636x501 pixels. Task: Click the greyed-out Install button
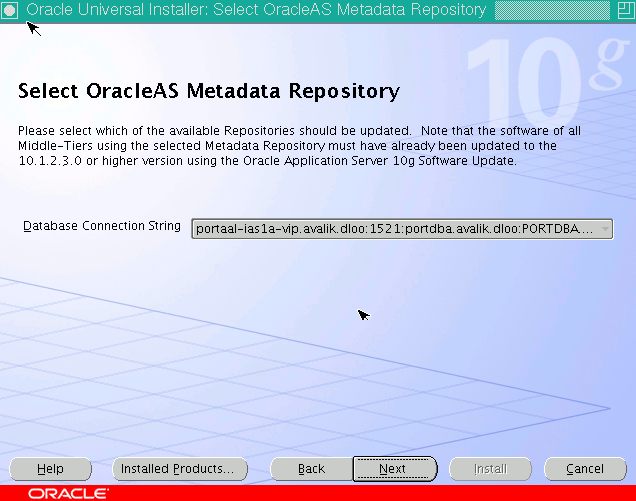[490, 469]
